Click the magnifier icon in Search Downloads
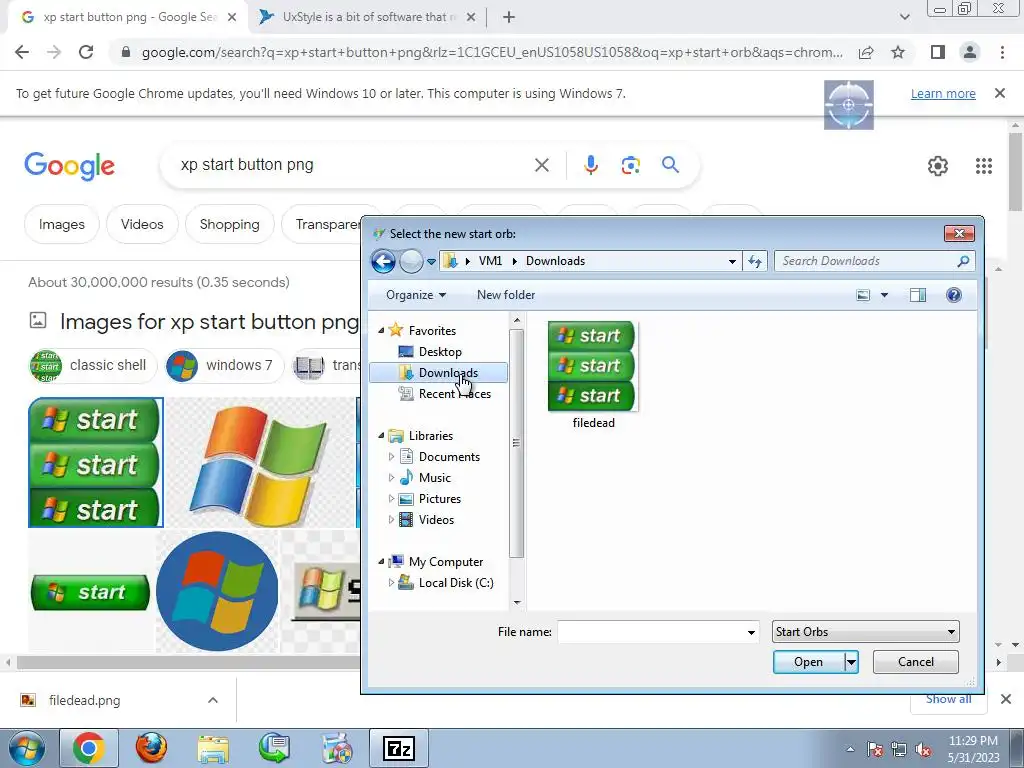 click(963, 261)
